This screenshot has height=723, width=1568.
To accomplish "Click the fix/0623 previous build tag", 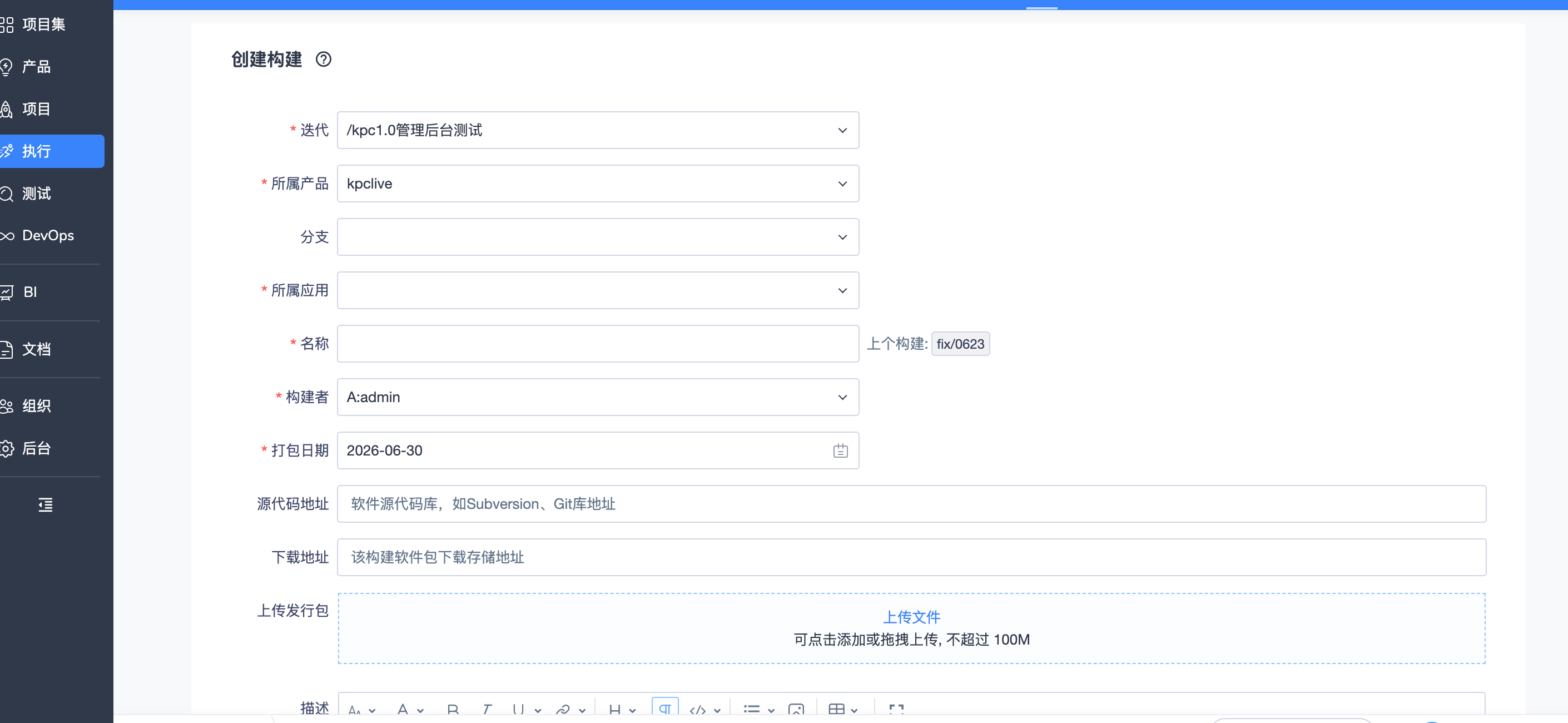I will (960, 344).
